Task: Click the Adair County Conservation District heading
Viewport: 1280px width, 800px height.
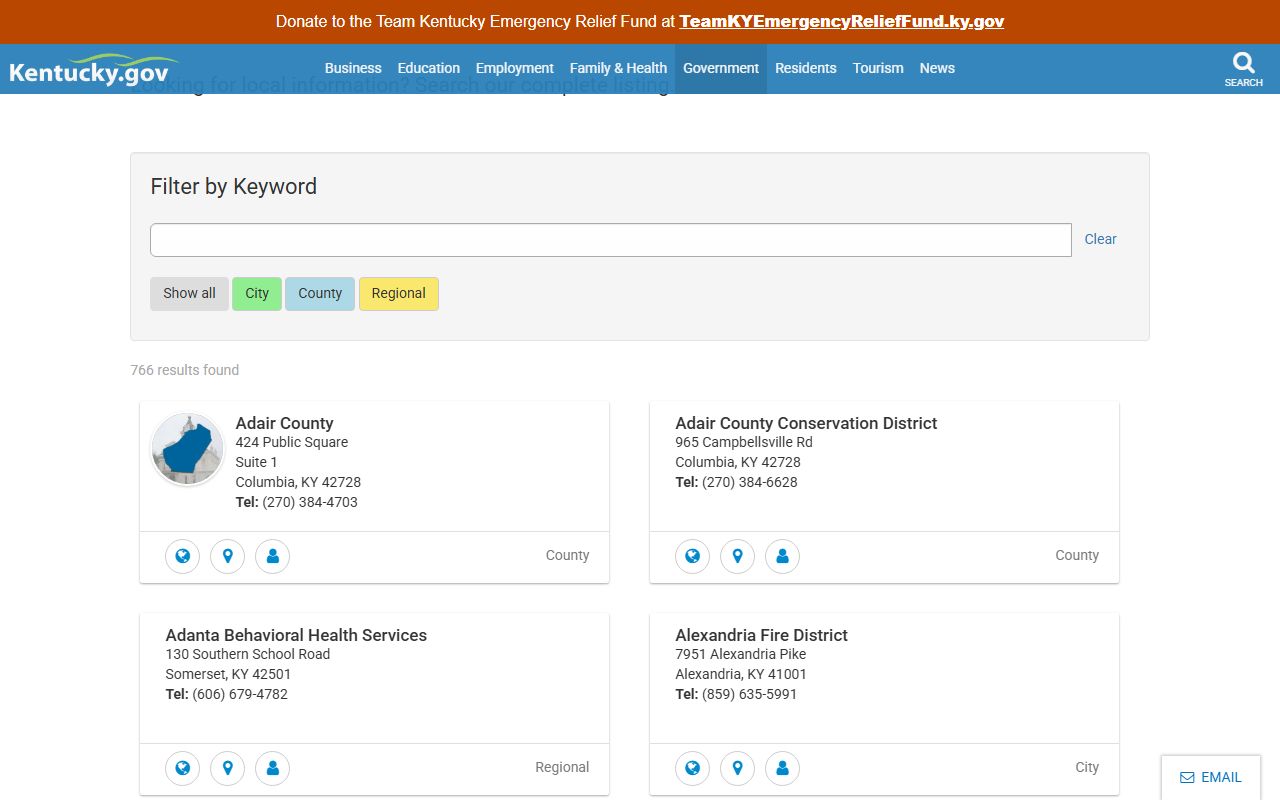Action: click(x=806, y=423)
